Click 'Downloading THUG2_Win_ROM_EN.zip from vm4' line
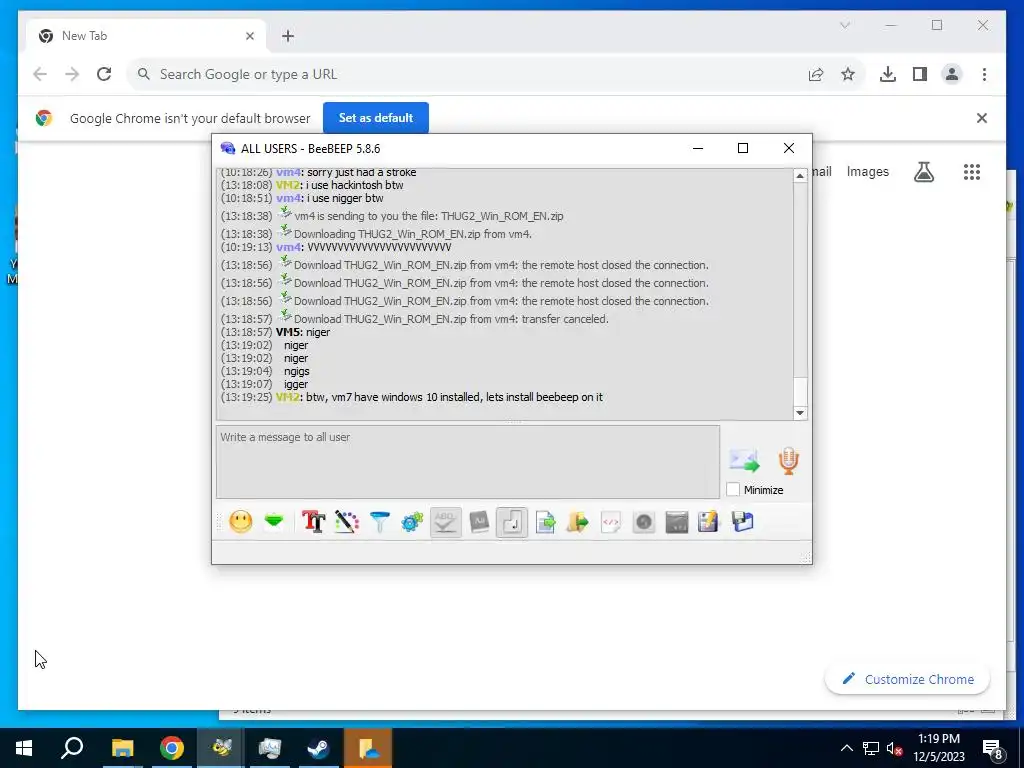This screenshot has width=1024, height=768. point(413,234)
